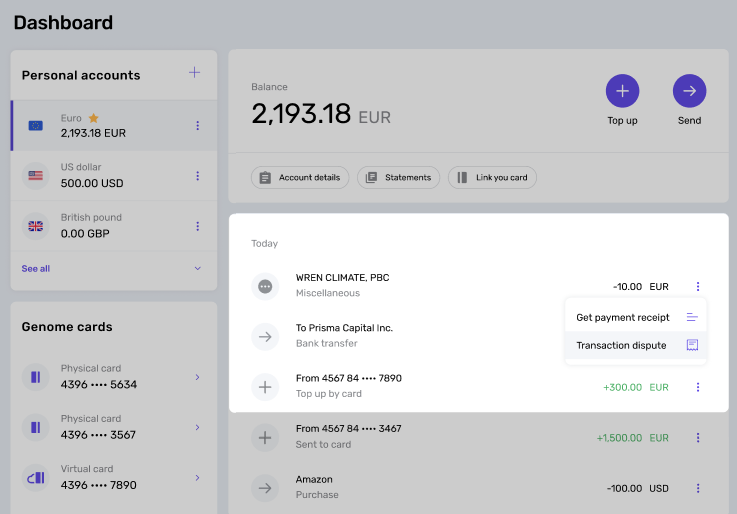Add a new personal account with plus icon
Screen dimensions: 737x514
(194, 72)
